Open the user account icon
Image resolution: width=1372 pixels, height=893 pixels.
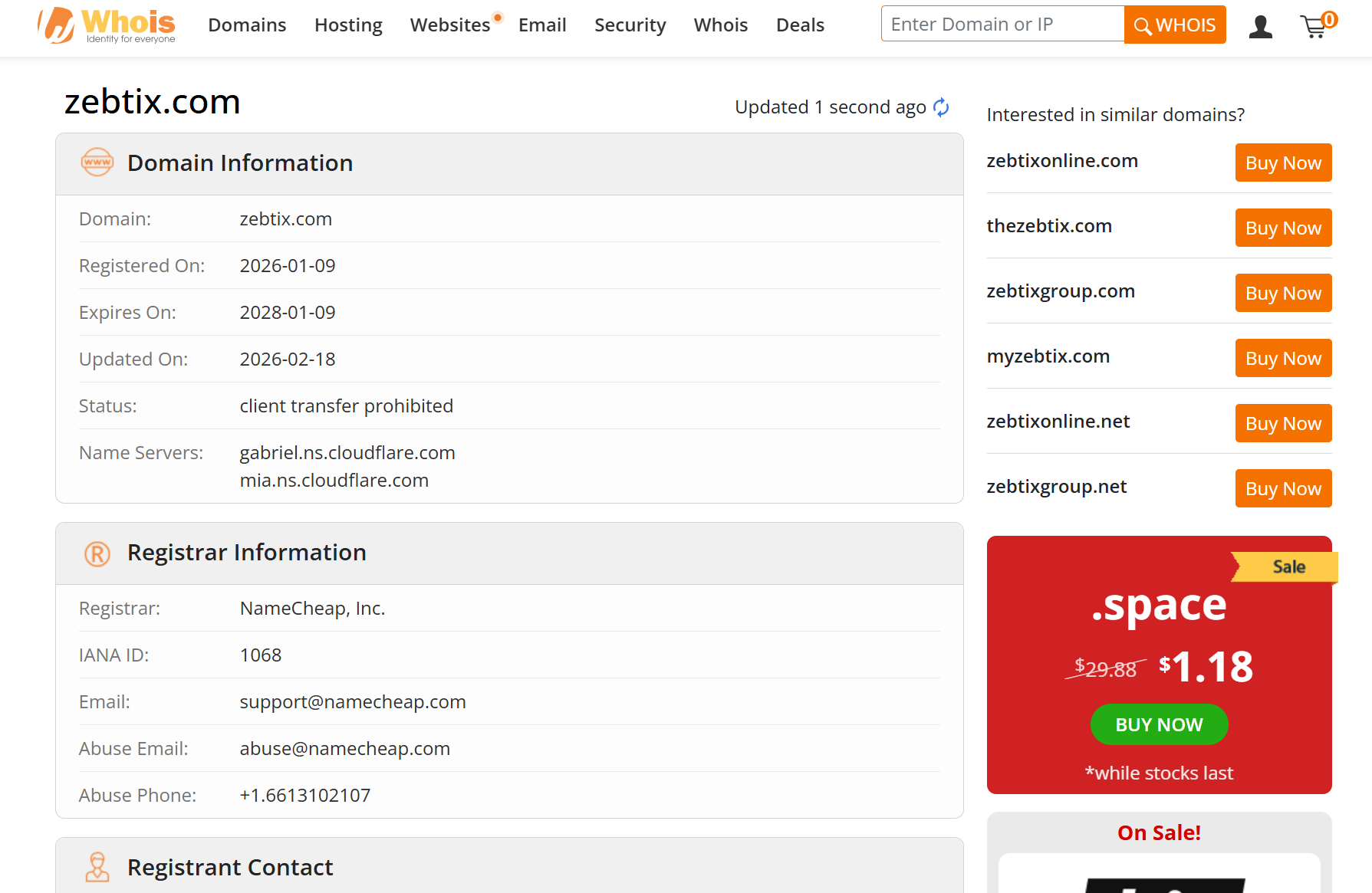pyautogui.click(x=1260, y=27)
